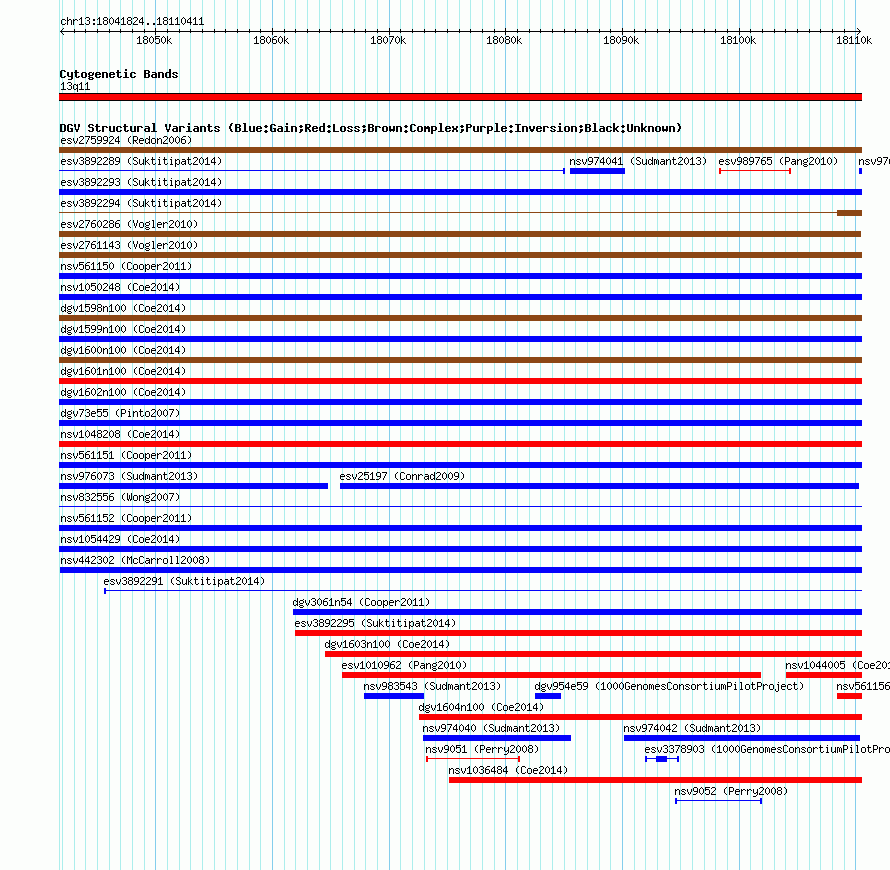Click the dgv954e59 short blue bar
890x870 pixels.
(x=548, y=696)
